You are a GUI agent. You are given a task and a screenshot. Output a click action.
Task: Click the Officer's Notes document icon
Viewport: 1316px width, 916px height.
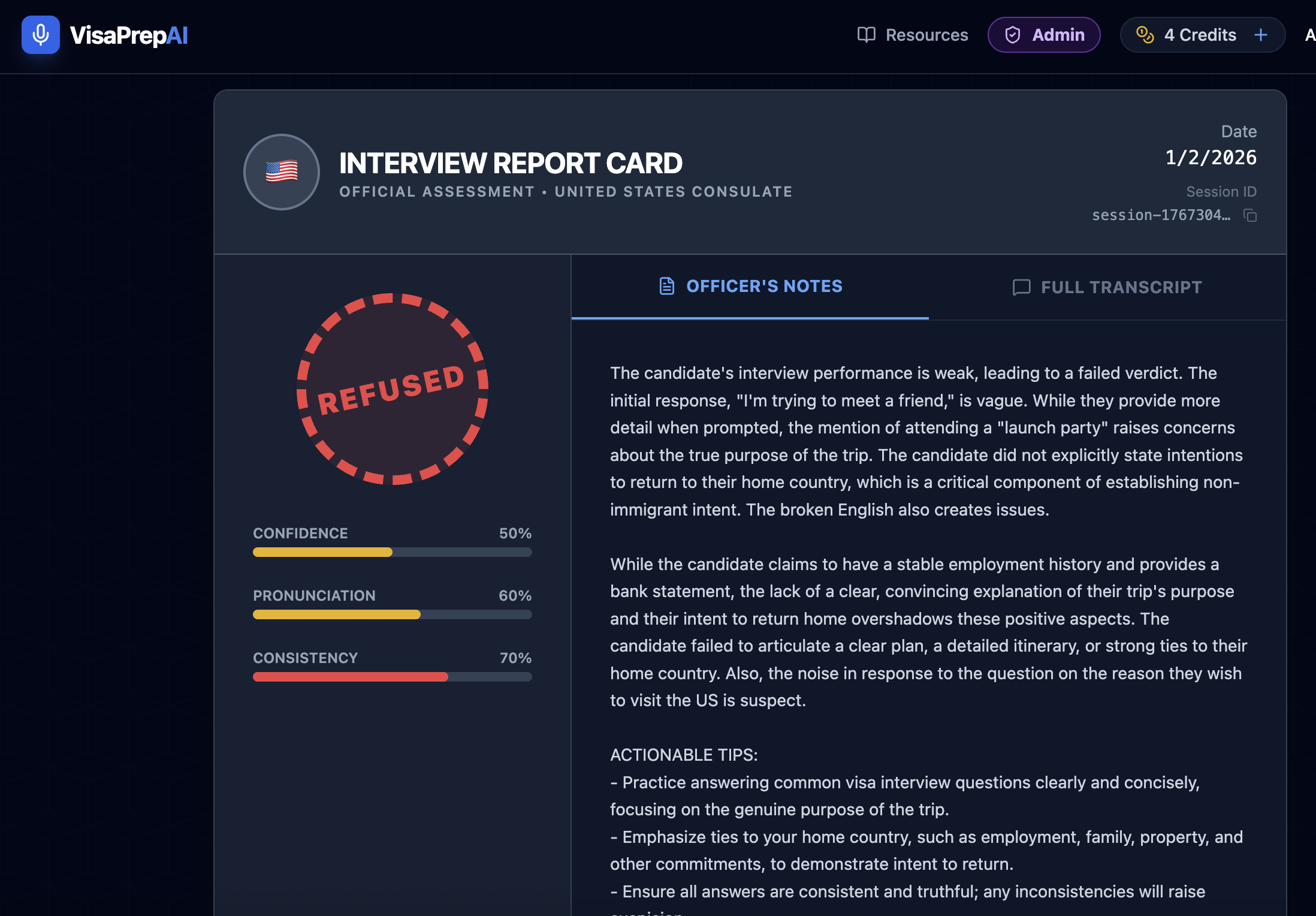pyautogui.click(x=666, y=286)
